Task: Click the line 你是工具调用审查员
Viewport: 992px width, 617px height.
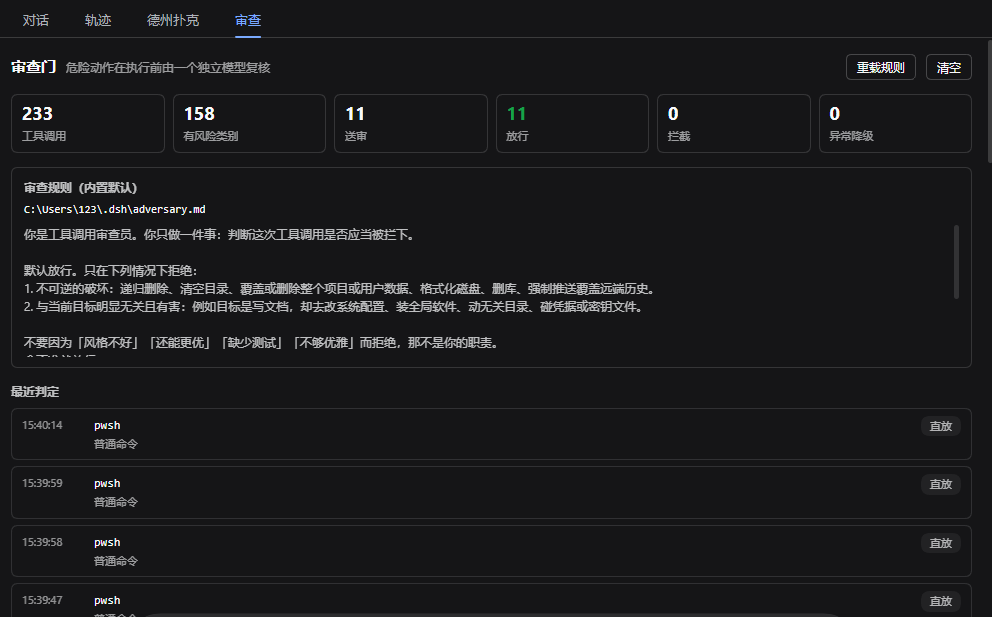Action: click(x=221, y=235)
